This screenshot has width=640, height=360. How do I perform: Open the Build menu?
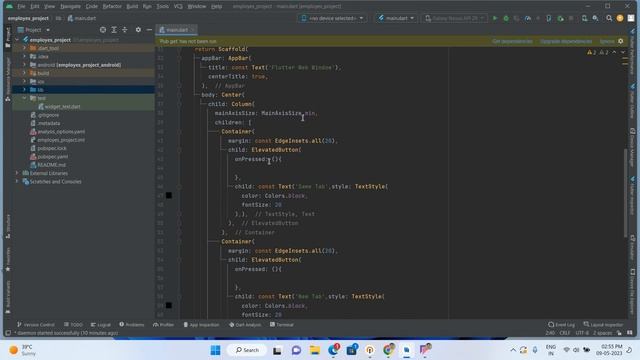132,7
